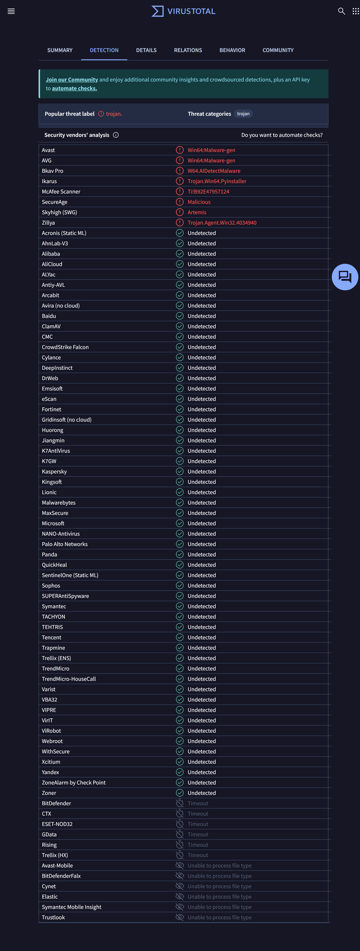This screenshot has height=951, width=360.
Task: Open the floating chat bubble button
Action: pyautogui.click(x=345, y=277)
